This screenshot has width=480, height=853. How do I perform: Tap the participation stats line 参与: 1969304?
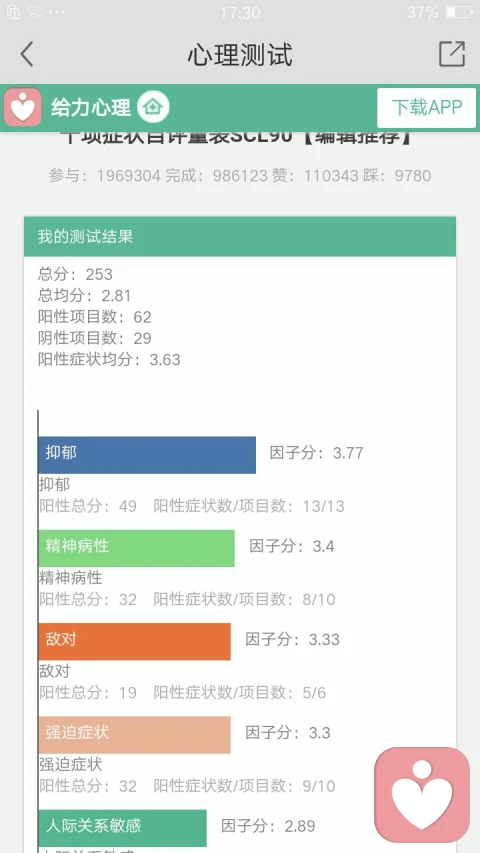pyautogui.click(x=104, y=176)
